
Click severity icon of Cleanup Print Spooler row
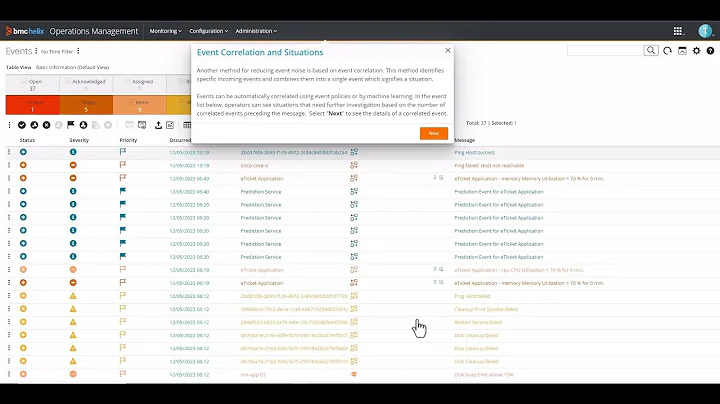[x=73, y=309]
